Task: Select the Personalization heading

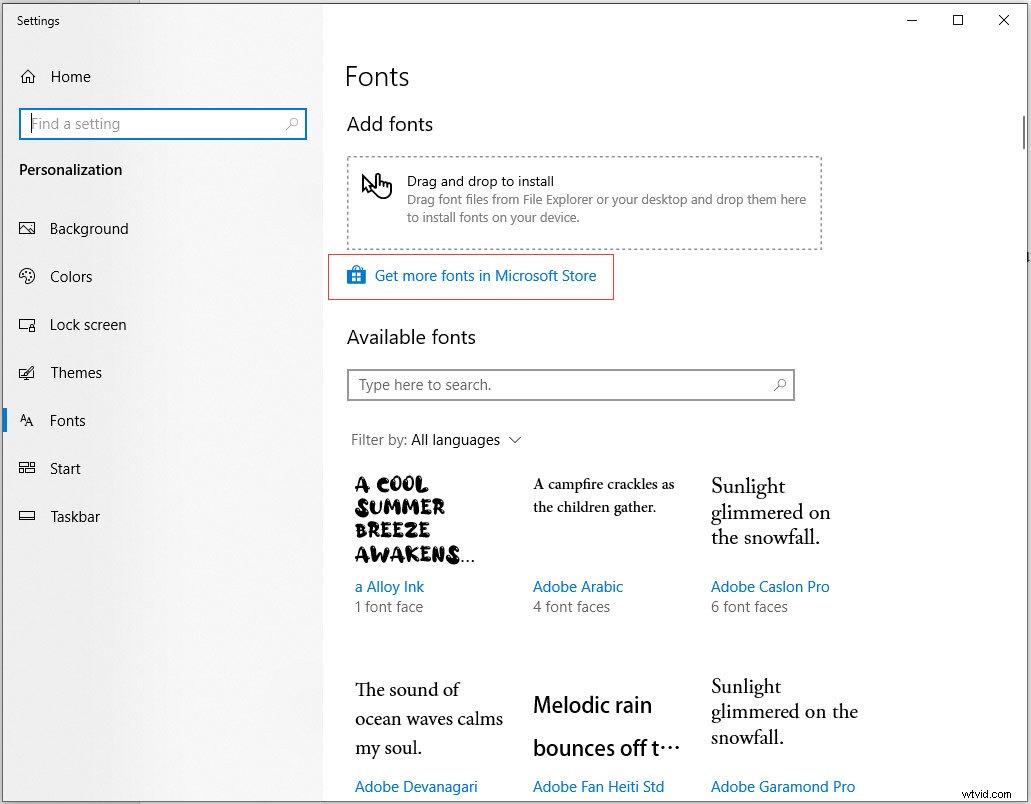Action: [70, 170]
